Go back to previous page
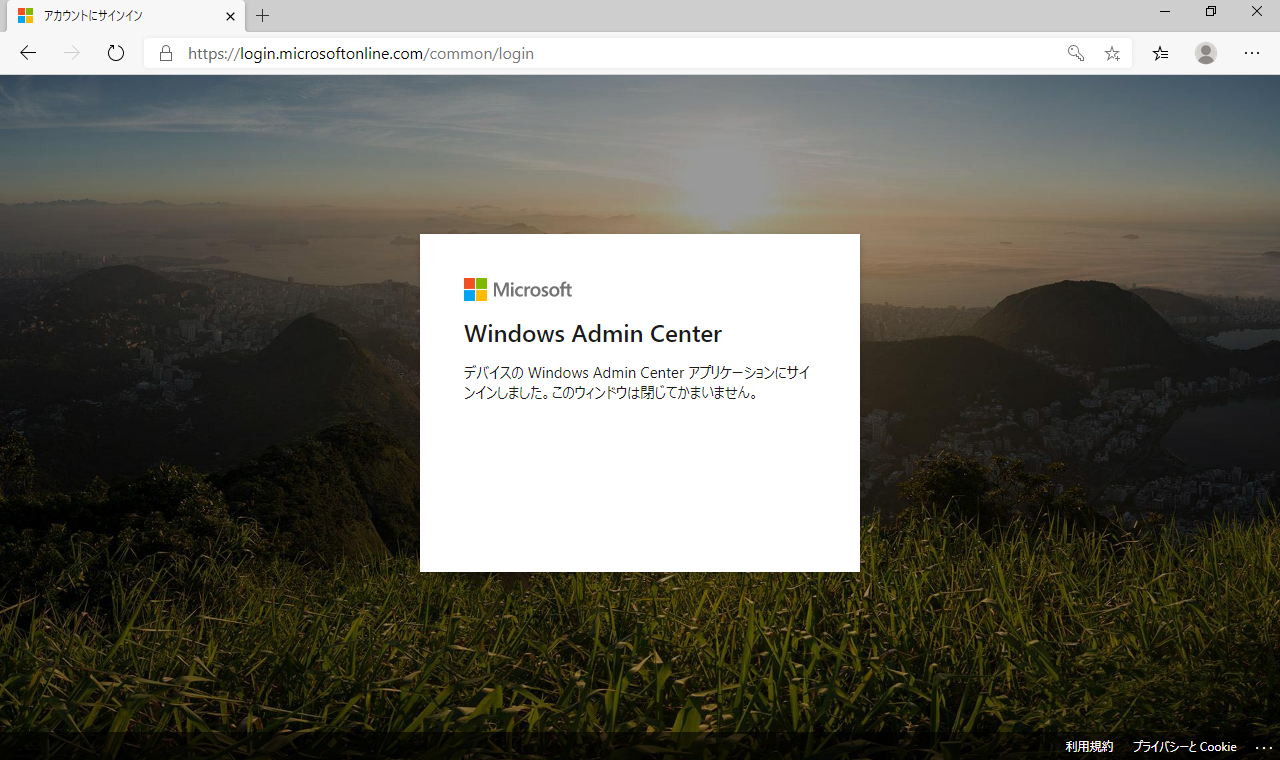This screenshot has height=760, width=1280. (28, 53)
